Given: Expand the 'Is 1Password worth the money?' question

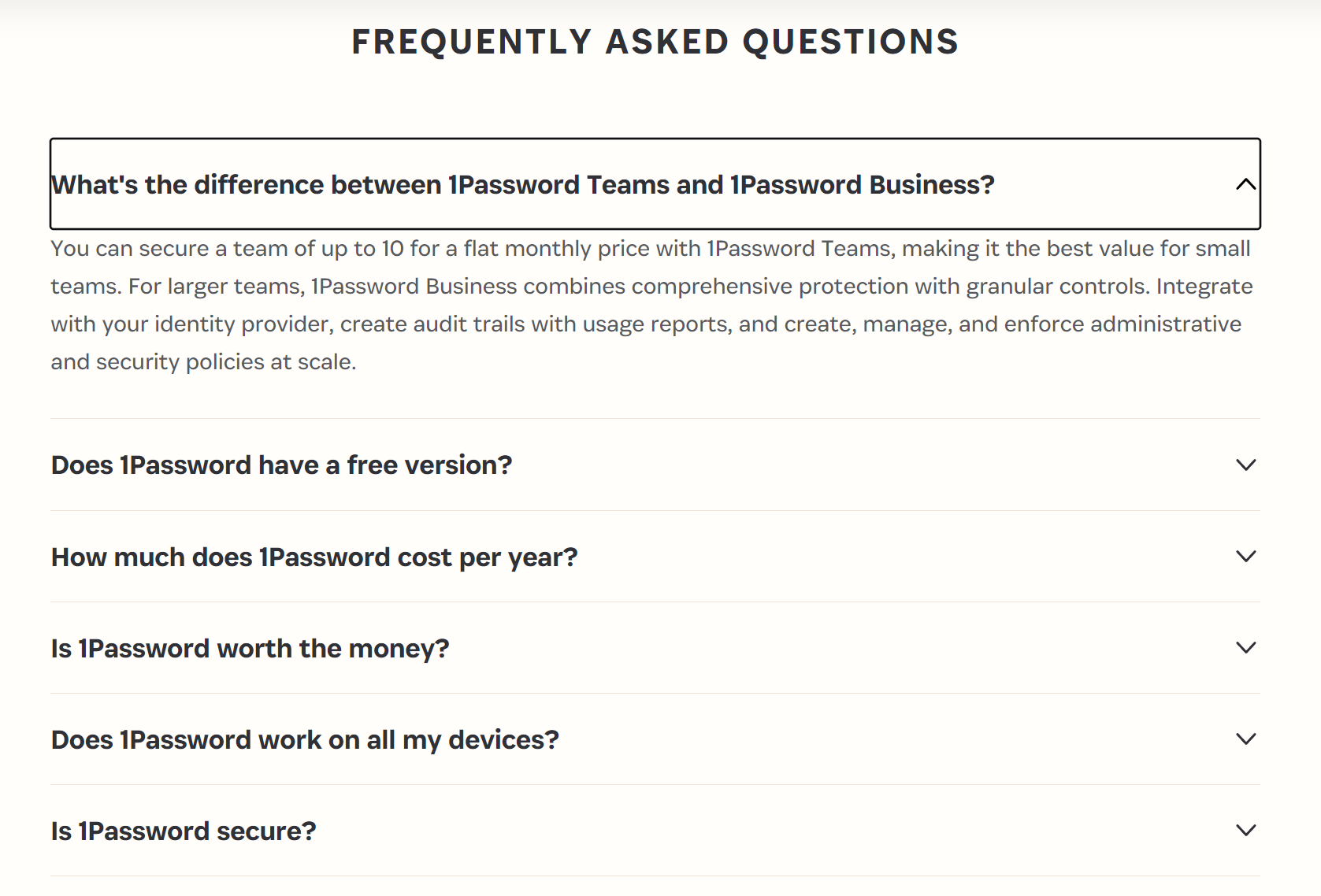Looking at the screenshot, I should 250,649.
